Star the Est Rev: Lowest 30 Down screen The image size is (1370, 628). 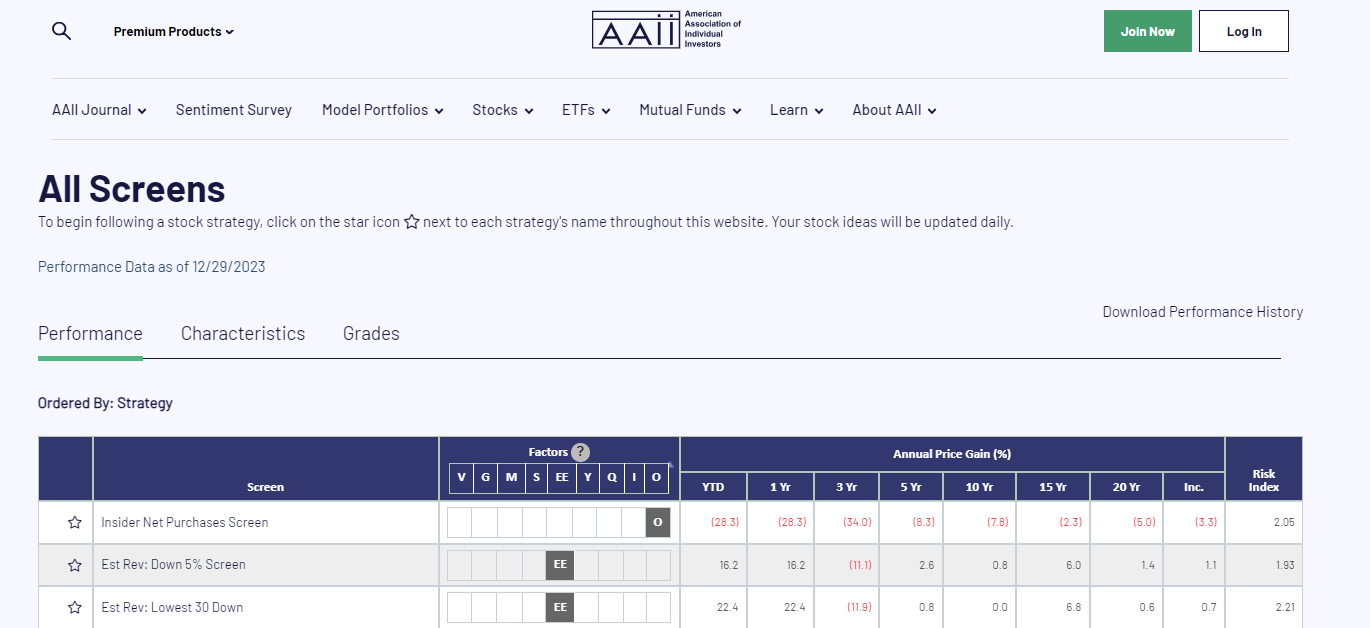point(74,607)
